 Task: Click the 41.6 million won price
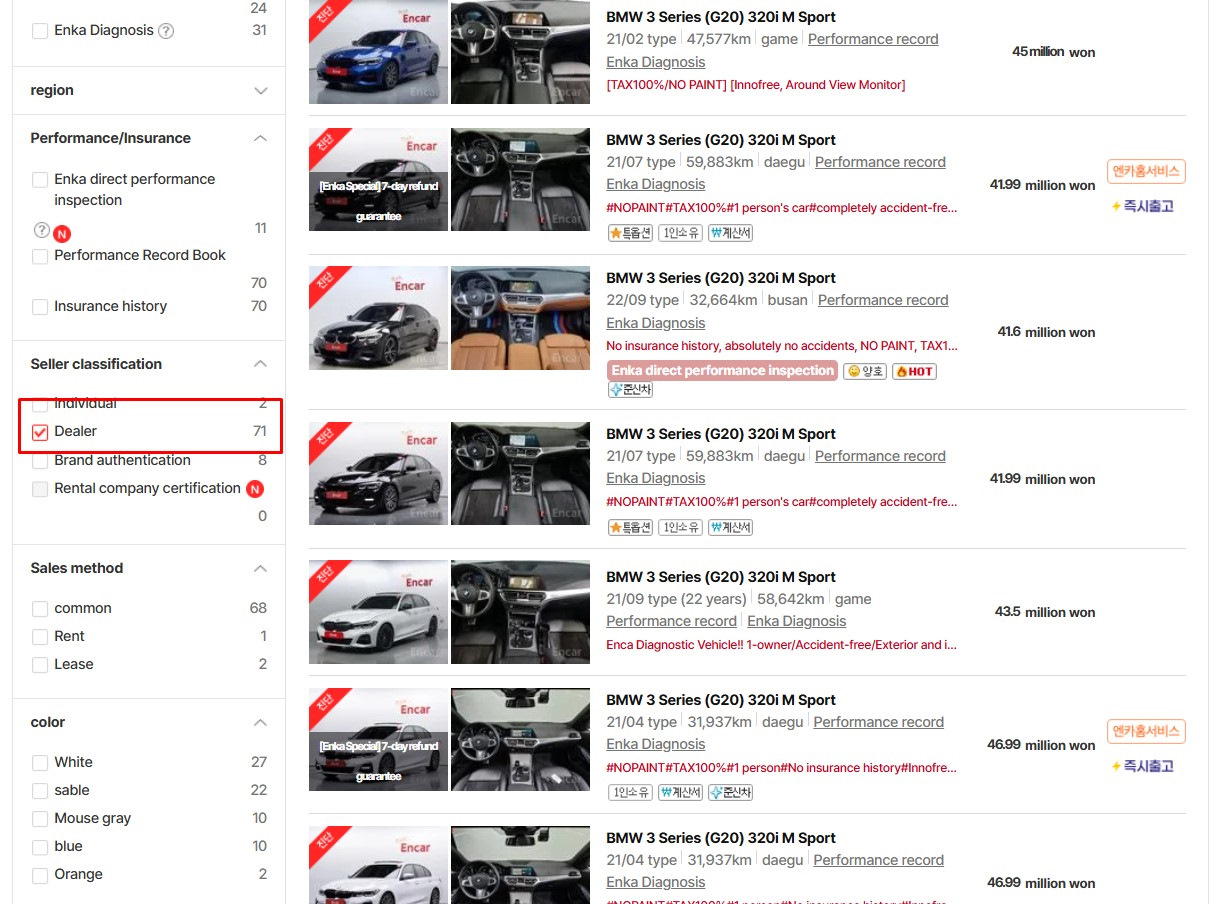pyautogui.click(x=1046, y=332)
